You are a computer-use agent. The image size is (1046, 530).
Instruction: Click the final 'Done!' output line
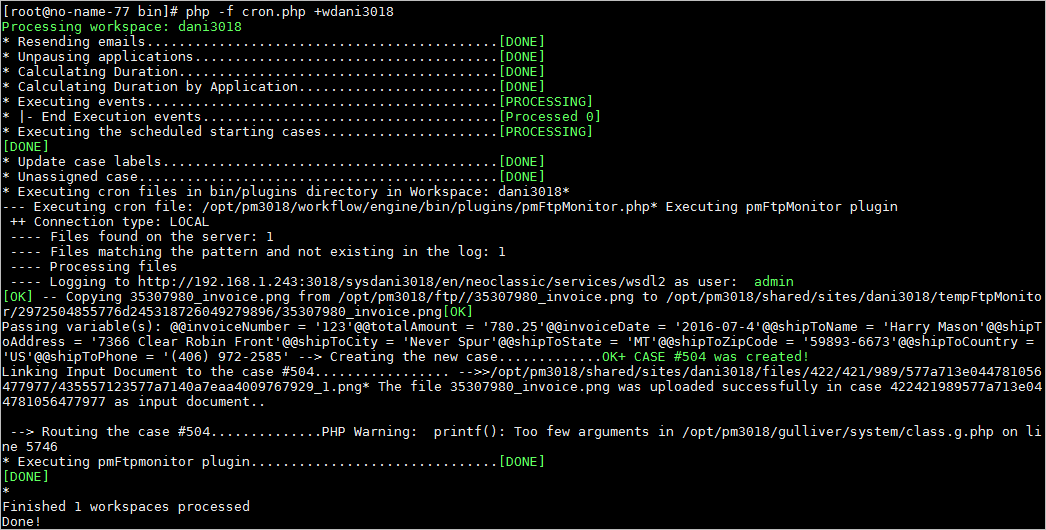(x=22, y=522)
